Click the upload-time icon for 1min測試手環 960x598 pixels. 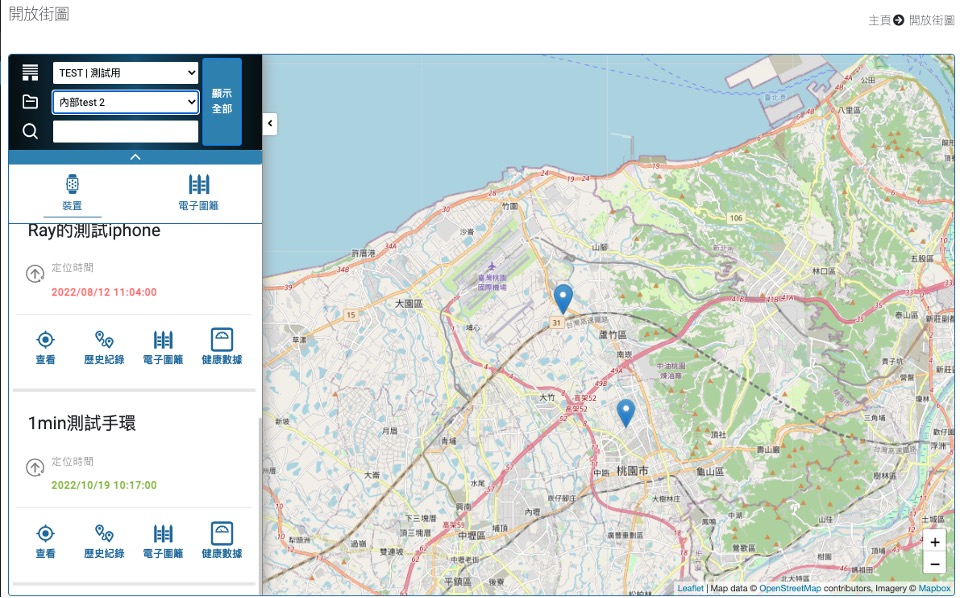point(35,468)
